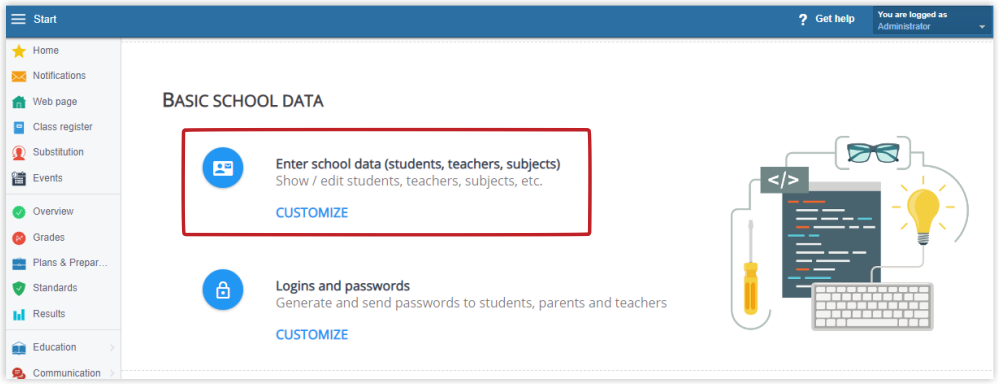Image resolution: width=999 pixels, height=385 pixels.
Task: Click the Grades red circle icon
Action: pos(19,238)
